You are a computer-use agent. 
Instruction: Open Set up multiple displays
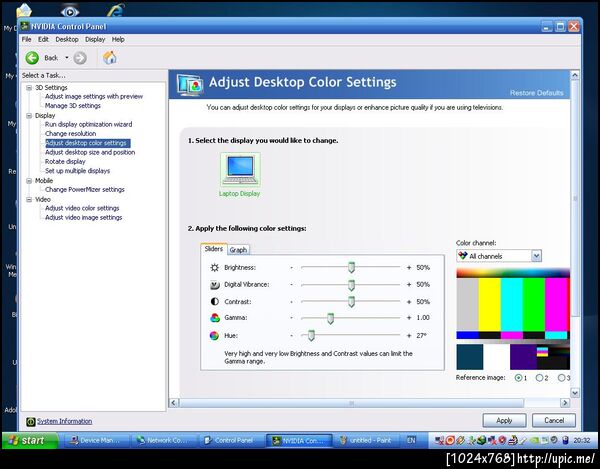tap(77, 171)
